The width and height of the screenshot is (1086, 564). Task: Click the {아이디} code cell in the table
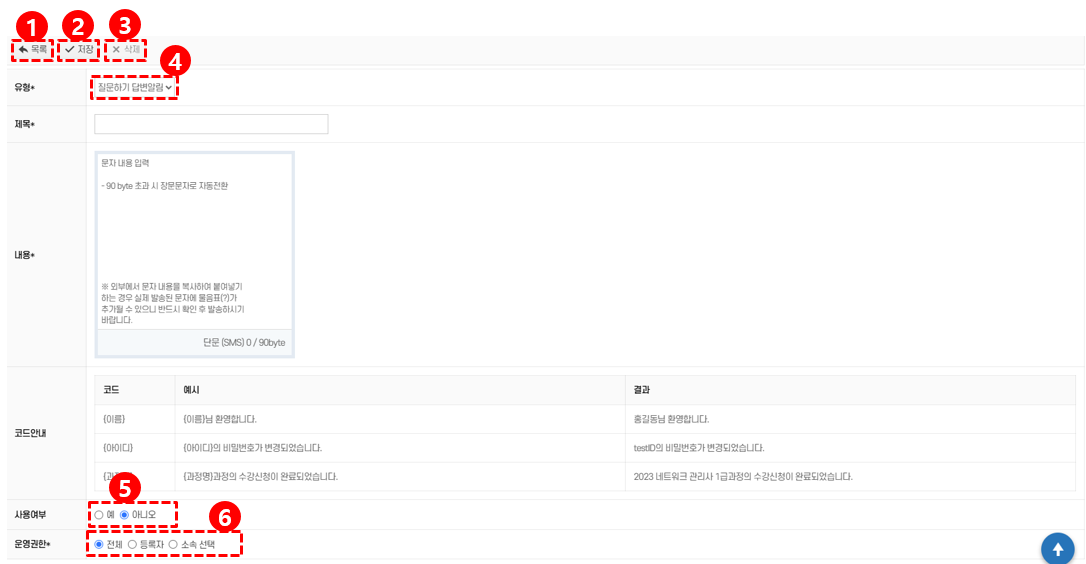117,447
